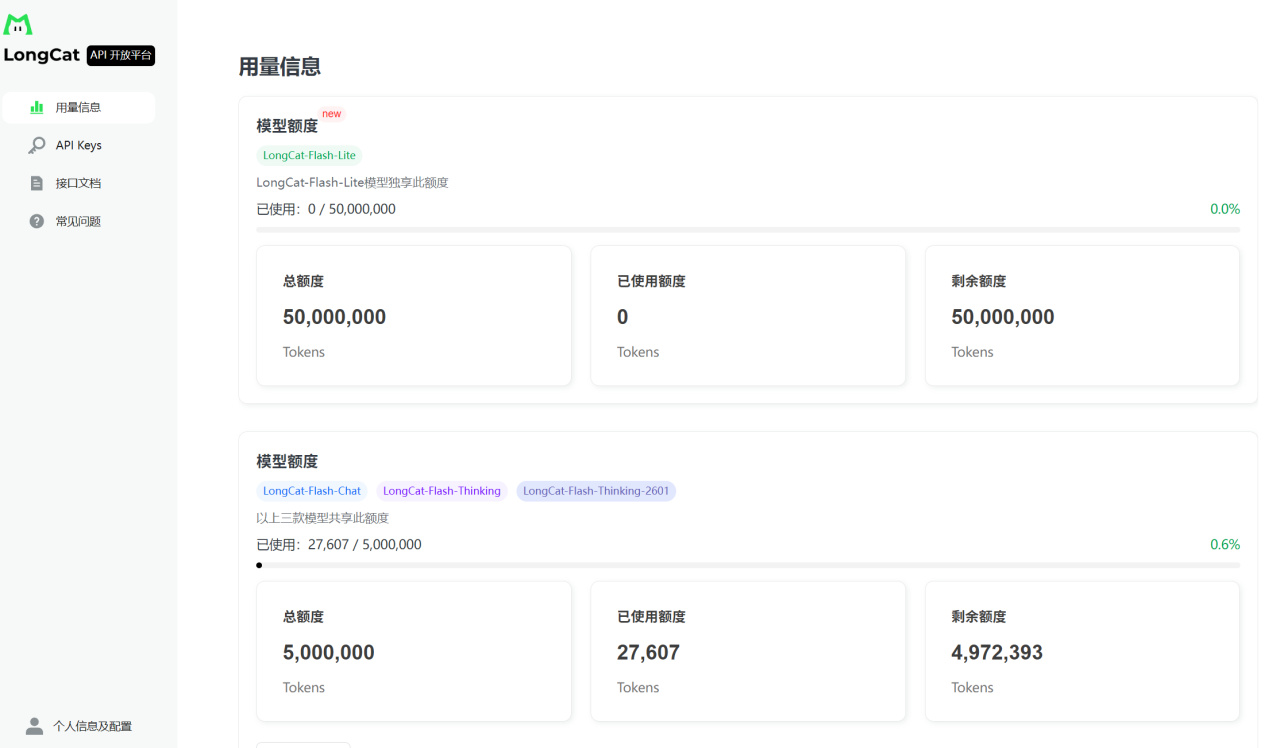Click the green LongCat cat logo
Image resolution: width=1280 pixels, height=748 pixels.
(18, 24)
